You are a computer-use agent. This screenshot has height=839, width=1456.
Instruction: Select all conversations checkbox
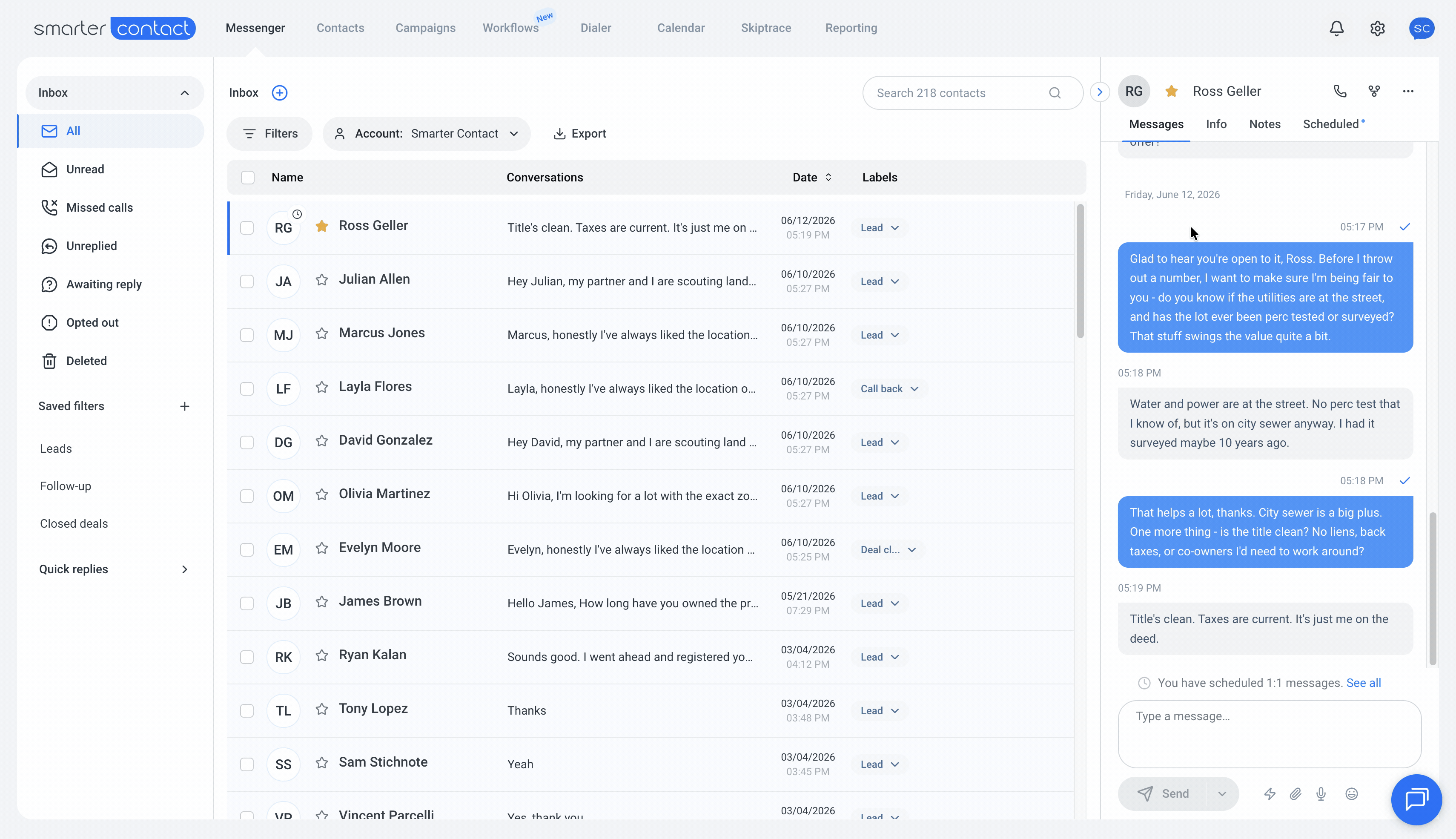(x=248, y=178)
